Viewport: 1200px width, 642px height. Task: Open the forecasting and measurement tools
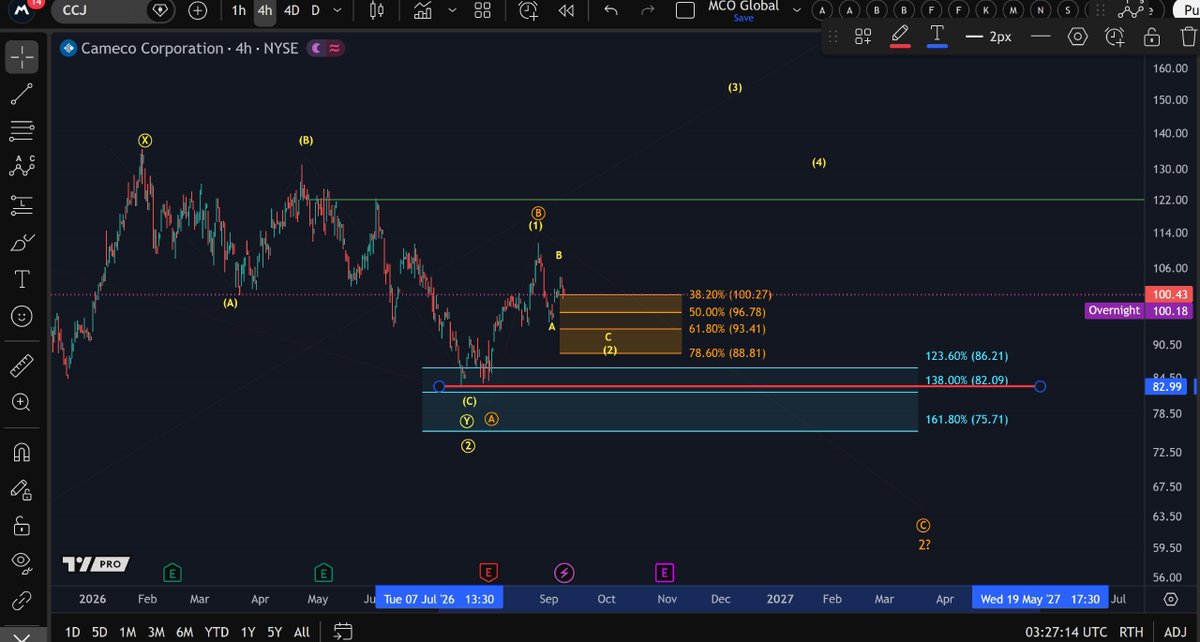pyautogui.click(x=21, y=204)
